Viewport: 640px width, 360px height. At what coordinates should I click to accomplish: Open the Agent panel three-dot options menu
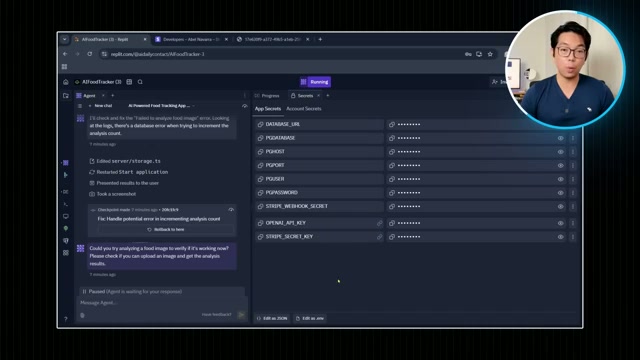point(245,96)
